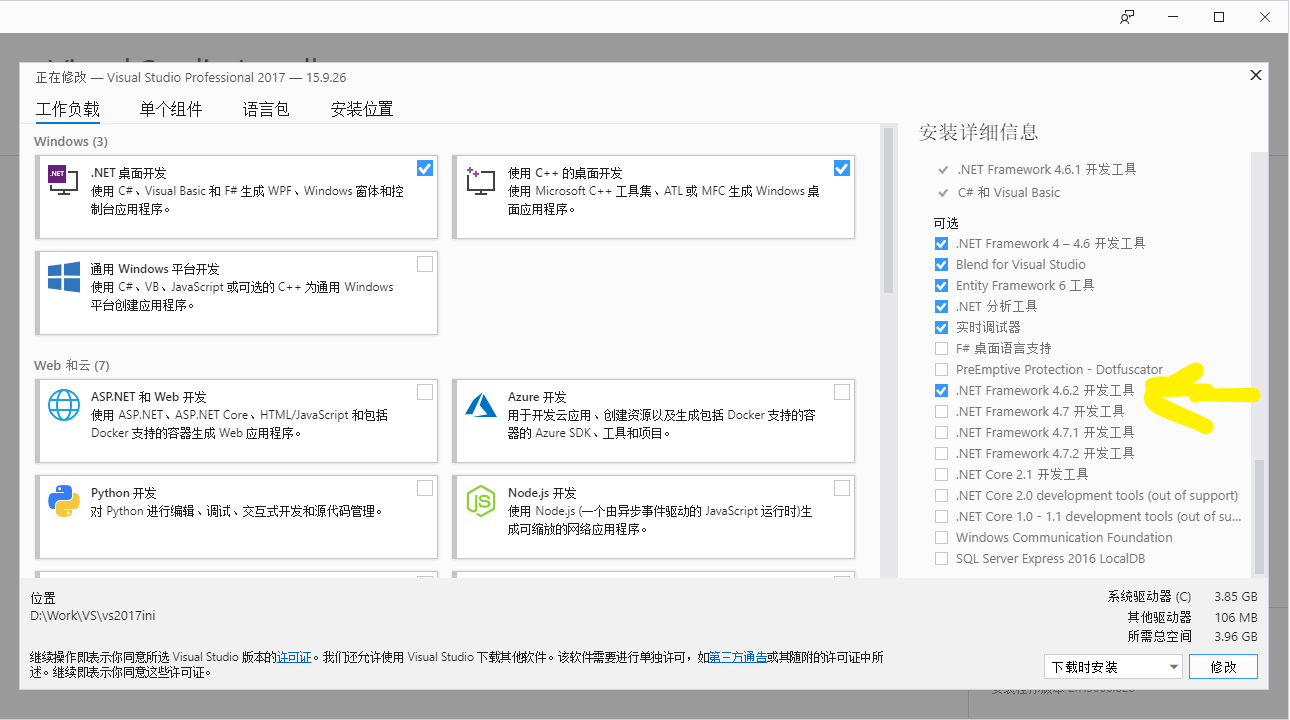Click the Universal Windows Platform logo icon
The height and width of the screenshot is (720, 1290).
pos(63,277)
